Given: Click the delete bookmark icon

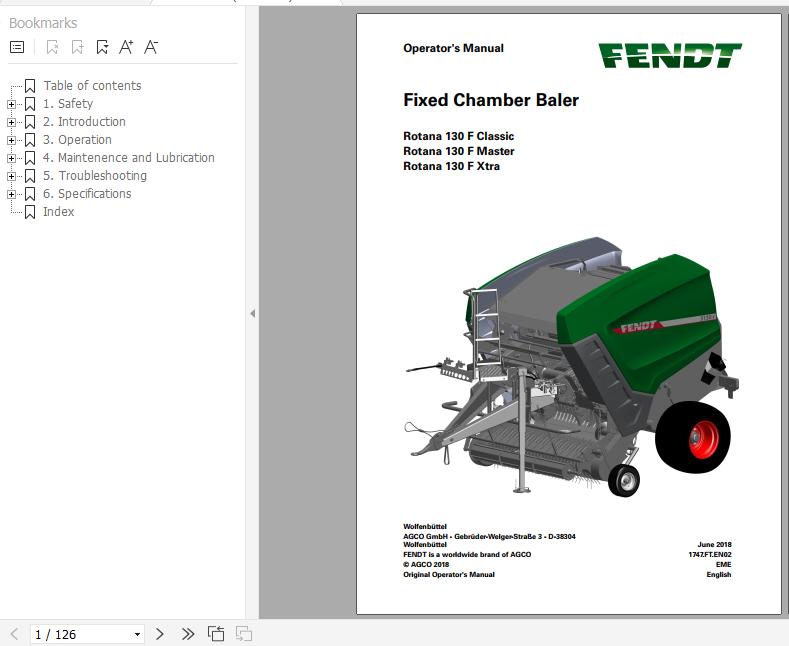Looking at the screenshot, I should [52, 47].
